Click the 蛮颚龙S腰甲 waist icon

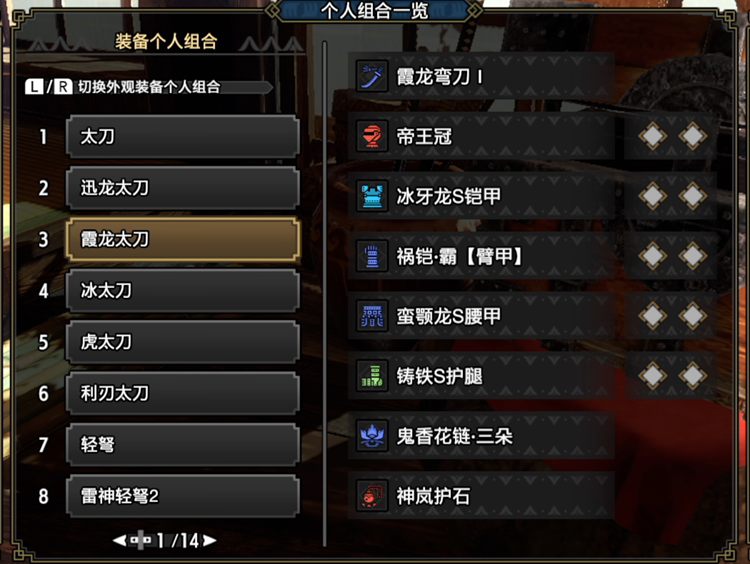click(372, 316)
